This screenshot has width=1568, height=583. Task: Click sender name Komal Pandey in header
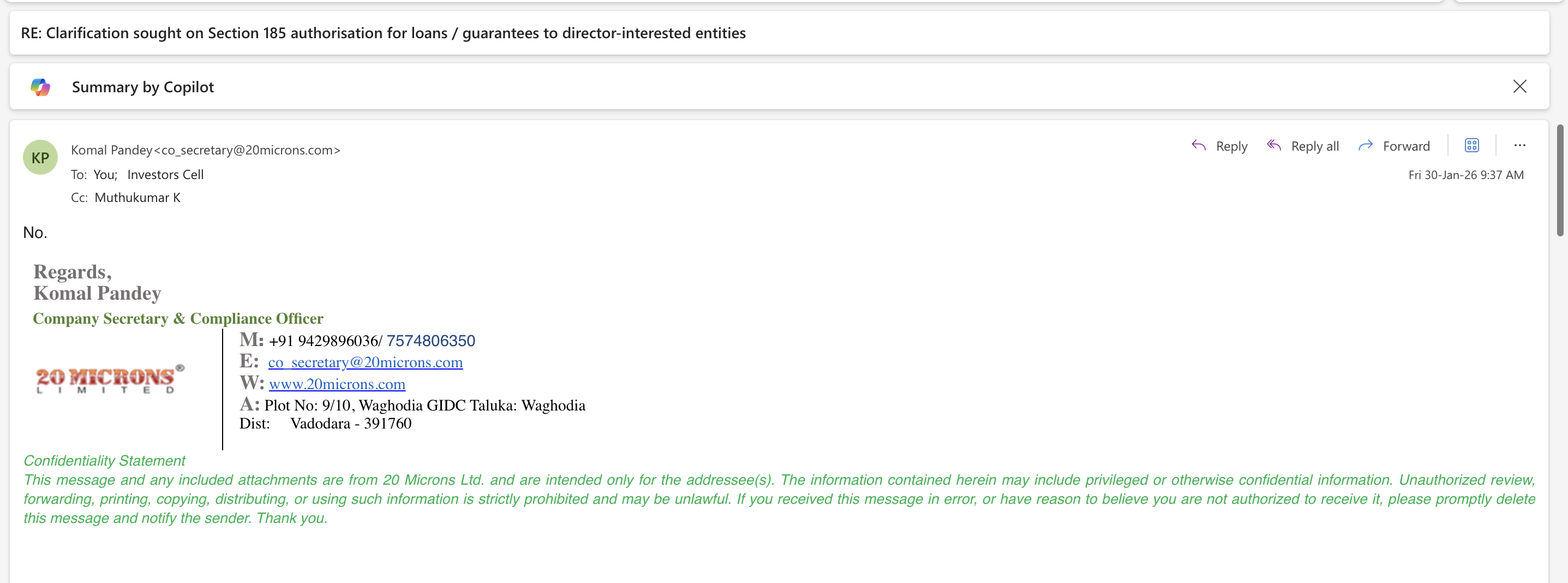(x=111, y=150)
